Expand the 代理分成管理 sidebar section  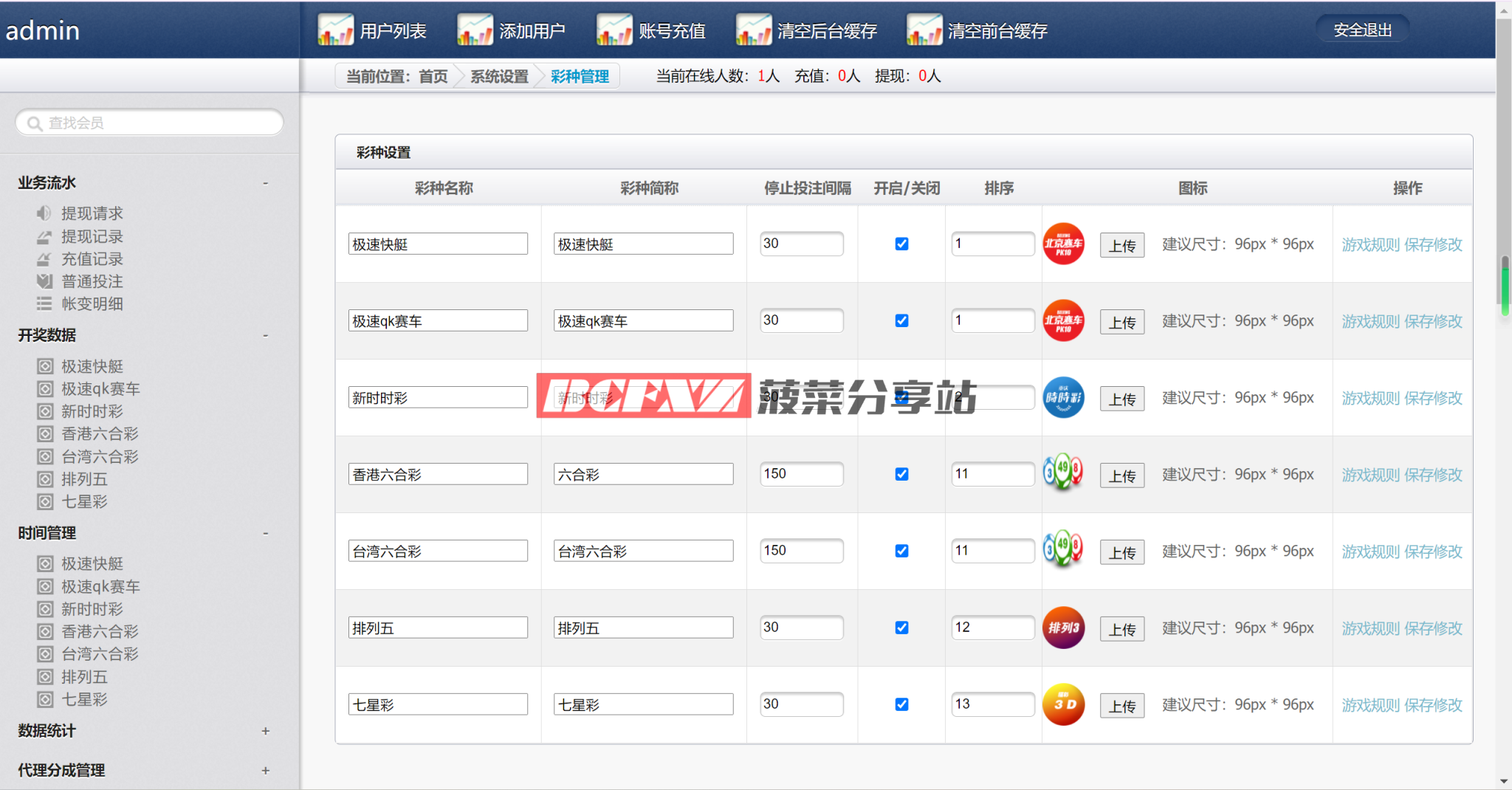(x=265, y=771)
